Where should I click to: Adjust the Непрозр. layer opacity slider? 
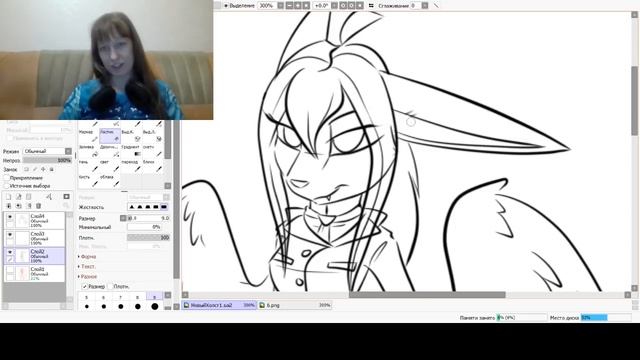point(47,160)
